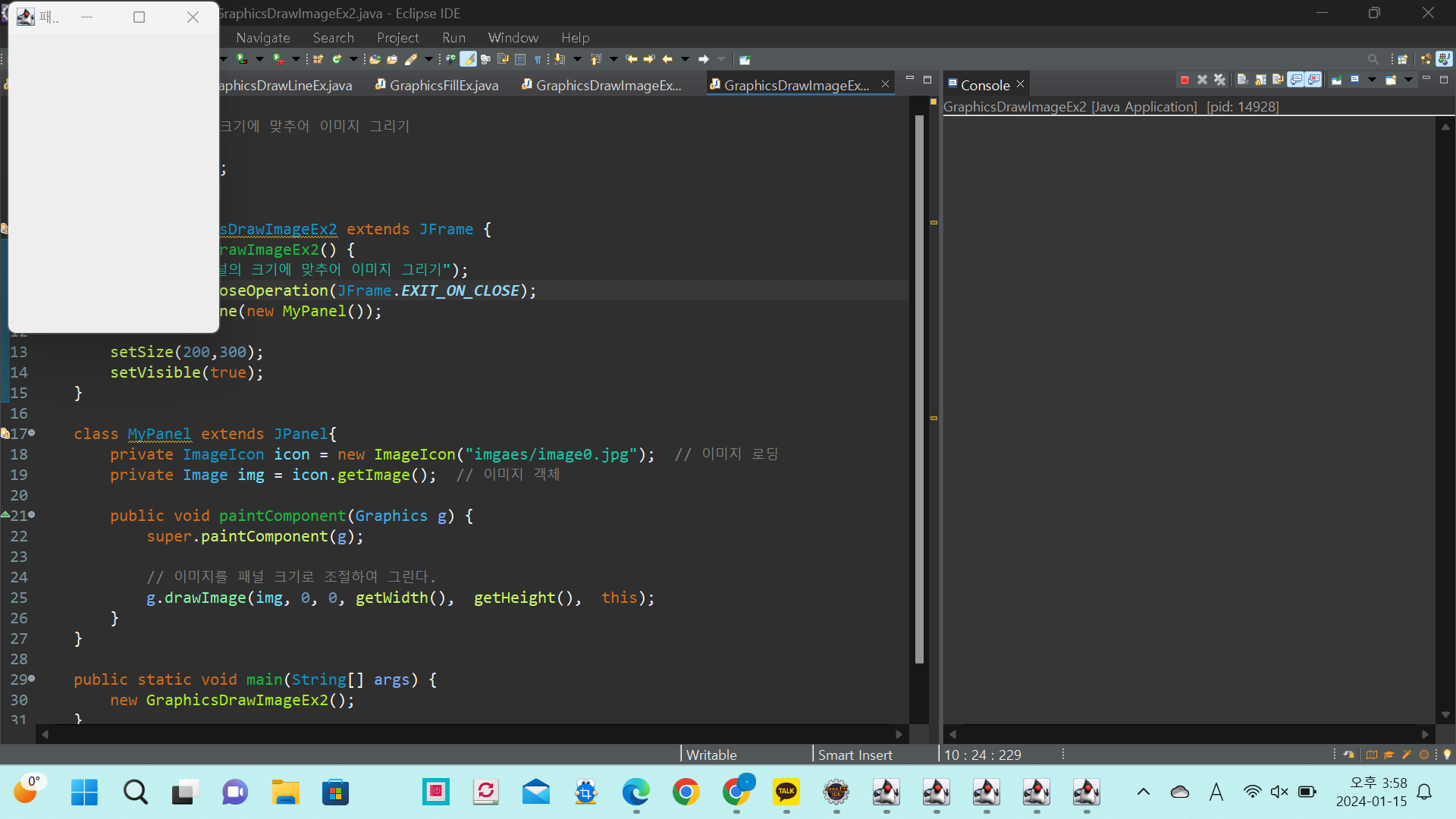Open the Display Selected Console dropdown
The width and height of the screenshot is (1456, 819).
coord(1372,80)
